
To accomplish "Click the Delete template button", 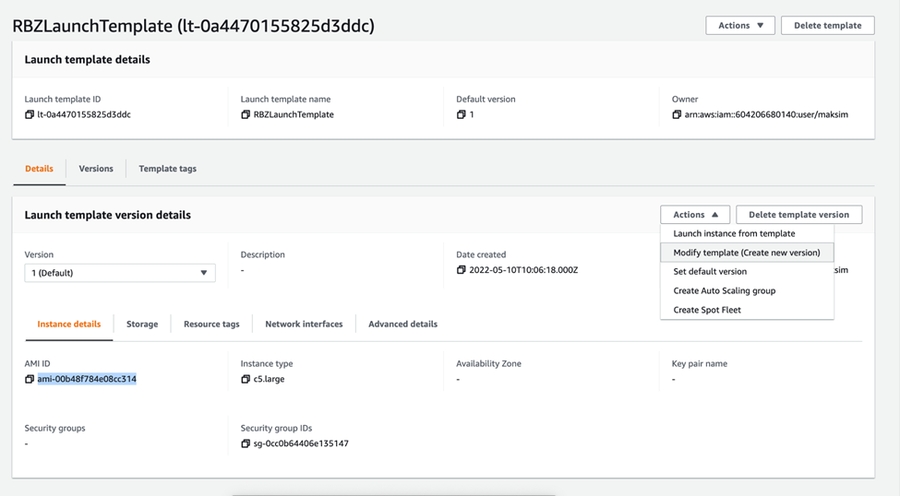I will pyautogui.click(x=827, y=25).
